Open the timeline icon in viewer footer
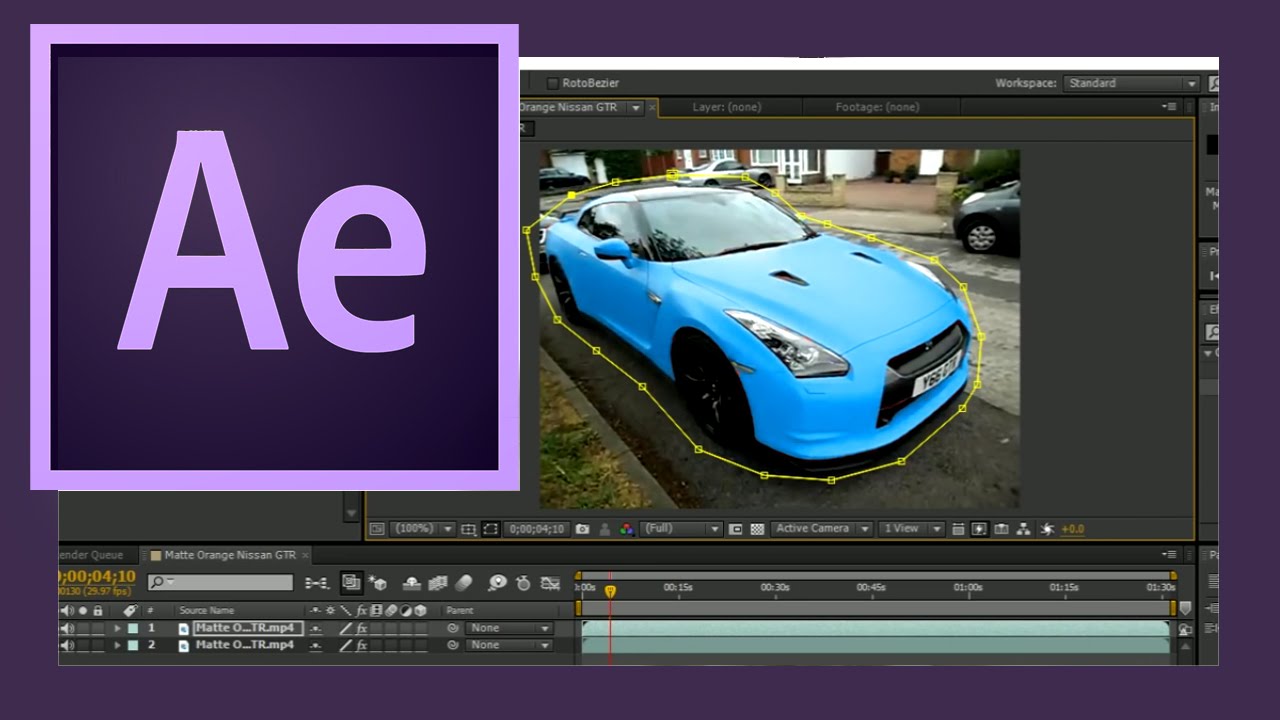The height and width of the screenshot is (720, 1280). [x=1002, y=529]
